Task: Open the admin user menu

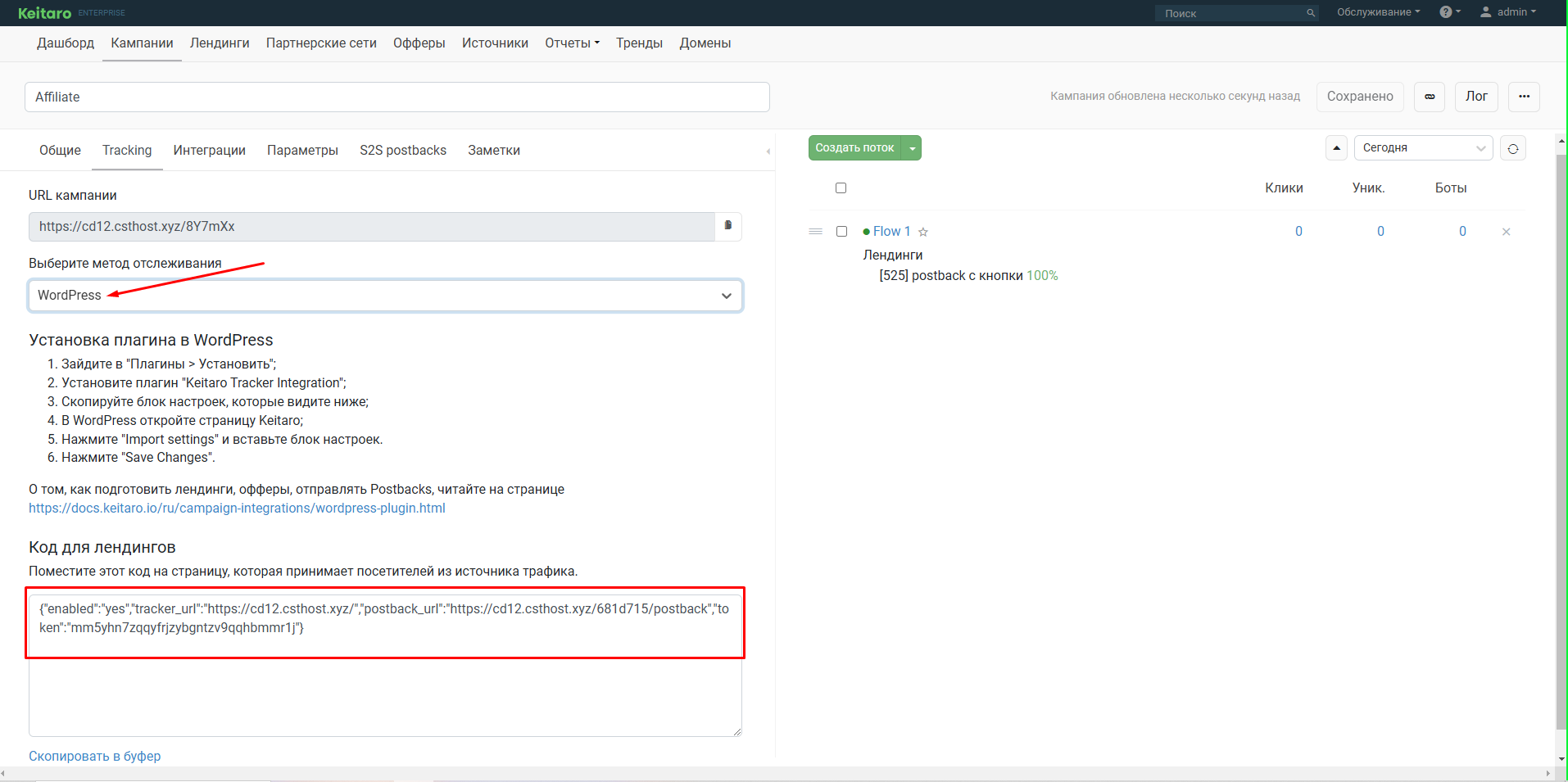Action: [x=1507, y=12]
